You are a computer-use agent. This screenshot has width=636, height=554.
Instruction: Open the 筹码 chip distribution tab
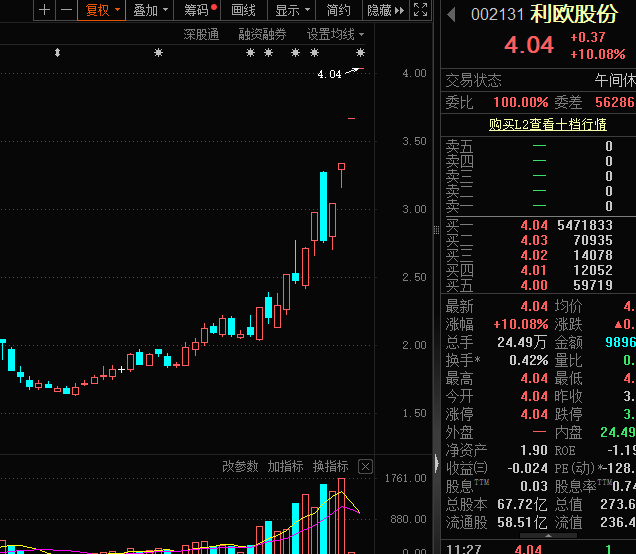(x=200, y=10)
